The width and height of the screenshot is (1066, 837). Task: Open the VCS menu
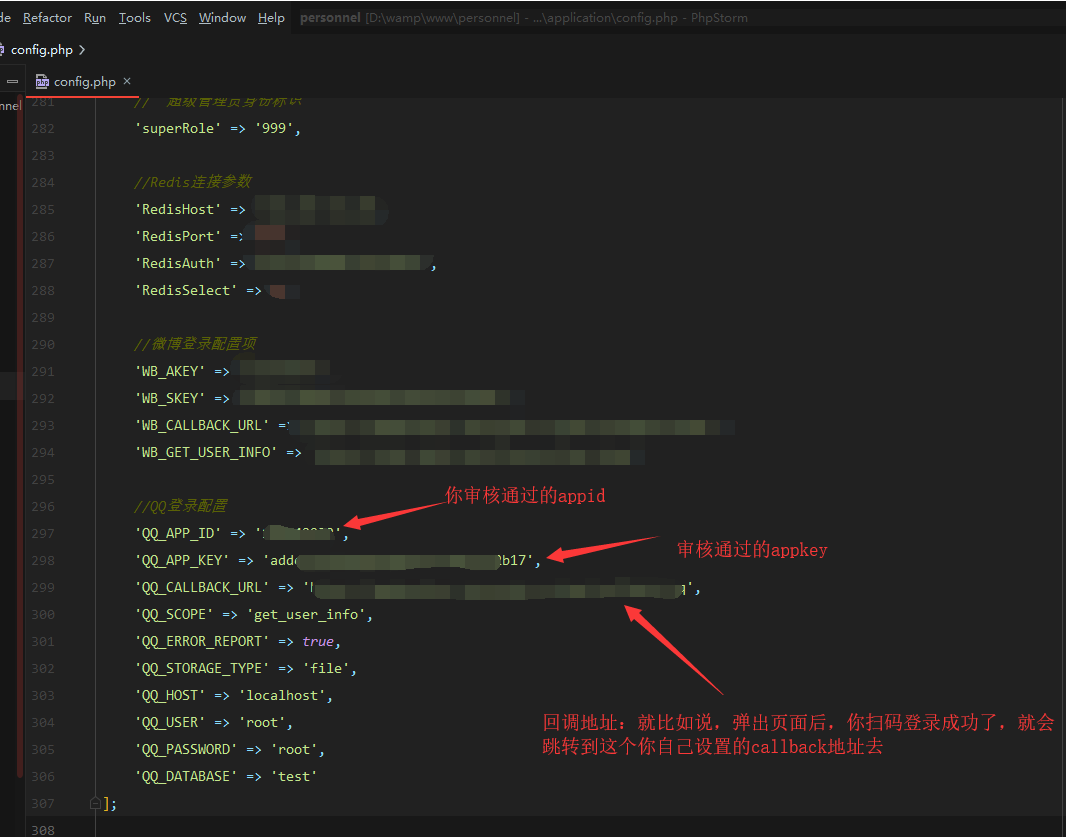[175, 17]
